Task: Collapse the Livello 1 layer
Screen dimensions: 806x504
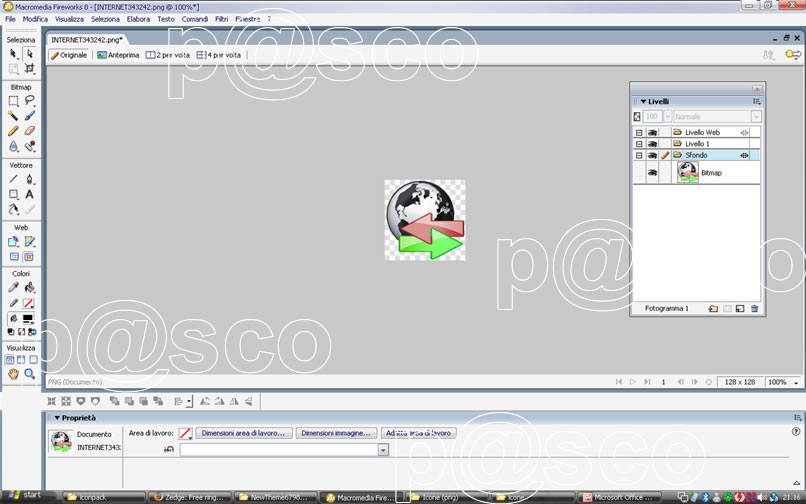Action: pos(639,144)
